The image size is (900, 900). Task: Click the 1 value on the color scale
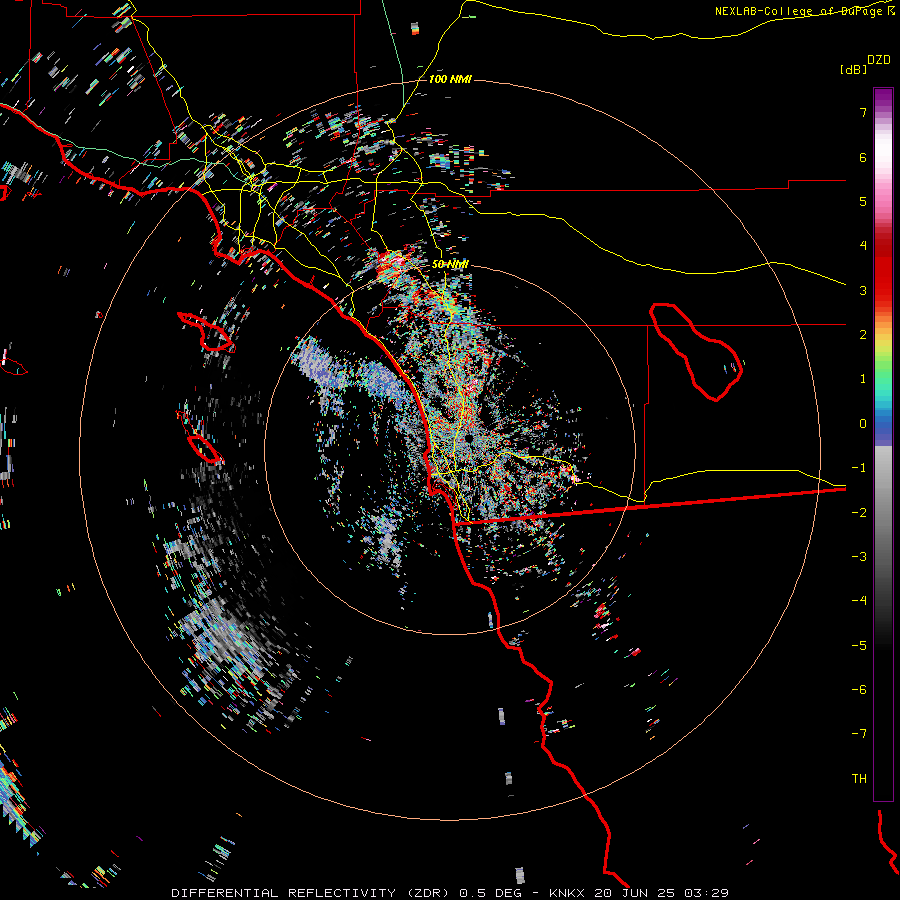[x=863, y=379]
